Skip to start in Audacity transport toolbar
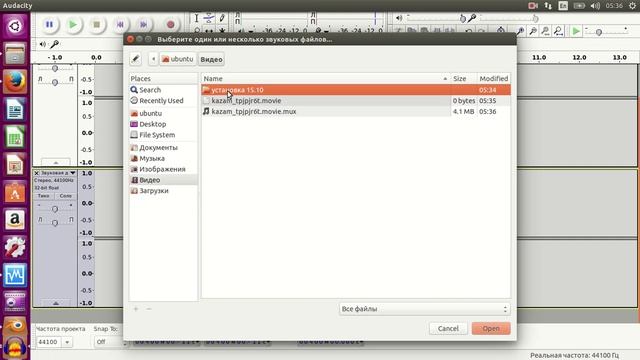This screenshot has width=640, height=360. point(120,24)
